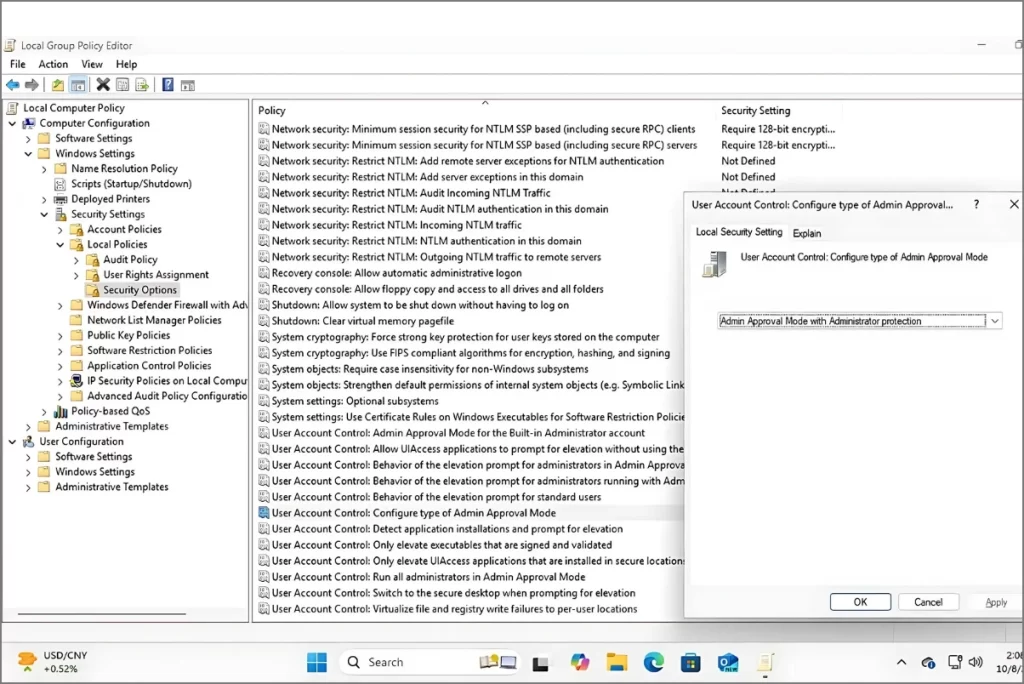Viewport: 1024px width, 684px height.
Task: Open File Explorer from taskbar
Action: (616, 662)
